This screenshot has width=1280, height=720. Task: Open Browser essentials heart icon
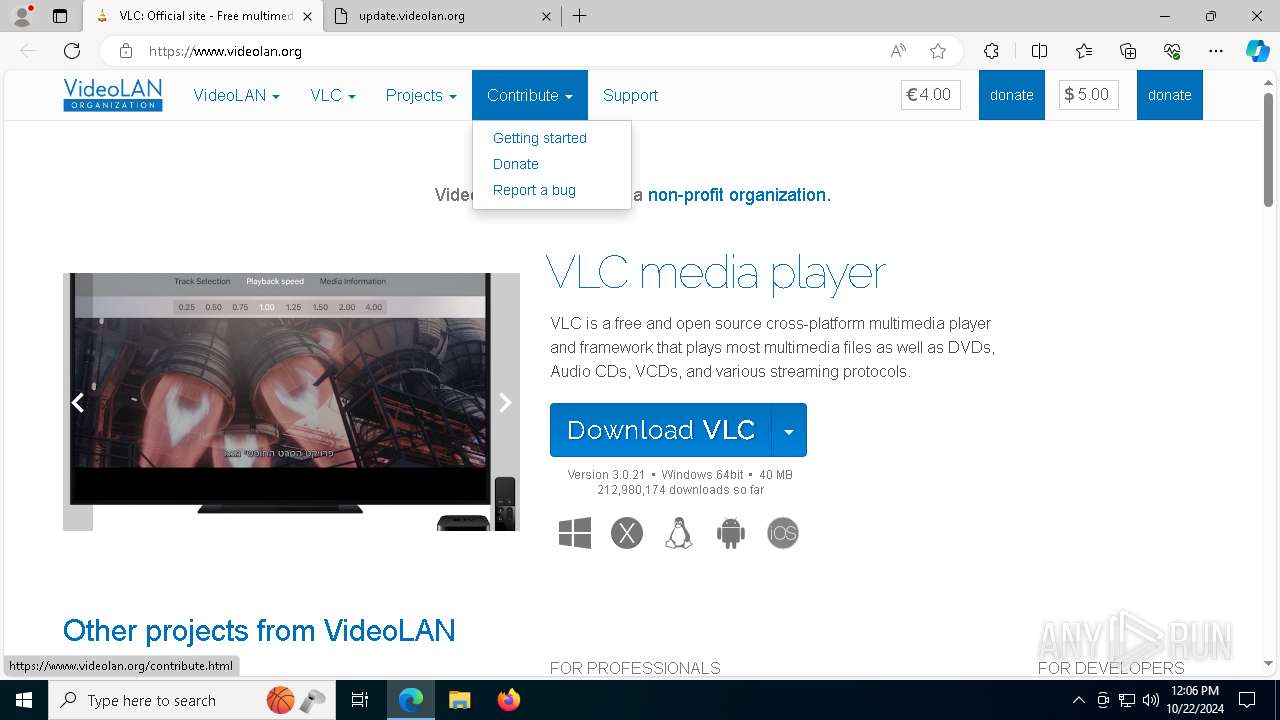[x=1172, y=51]
